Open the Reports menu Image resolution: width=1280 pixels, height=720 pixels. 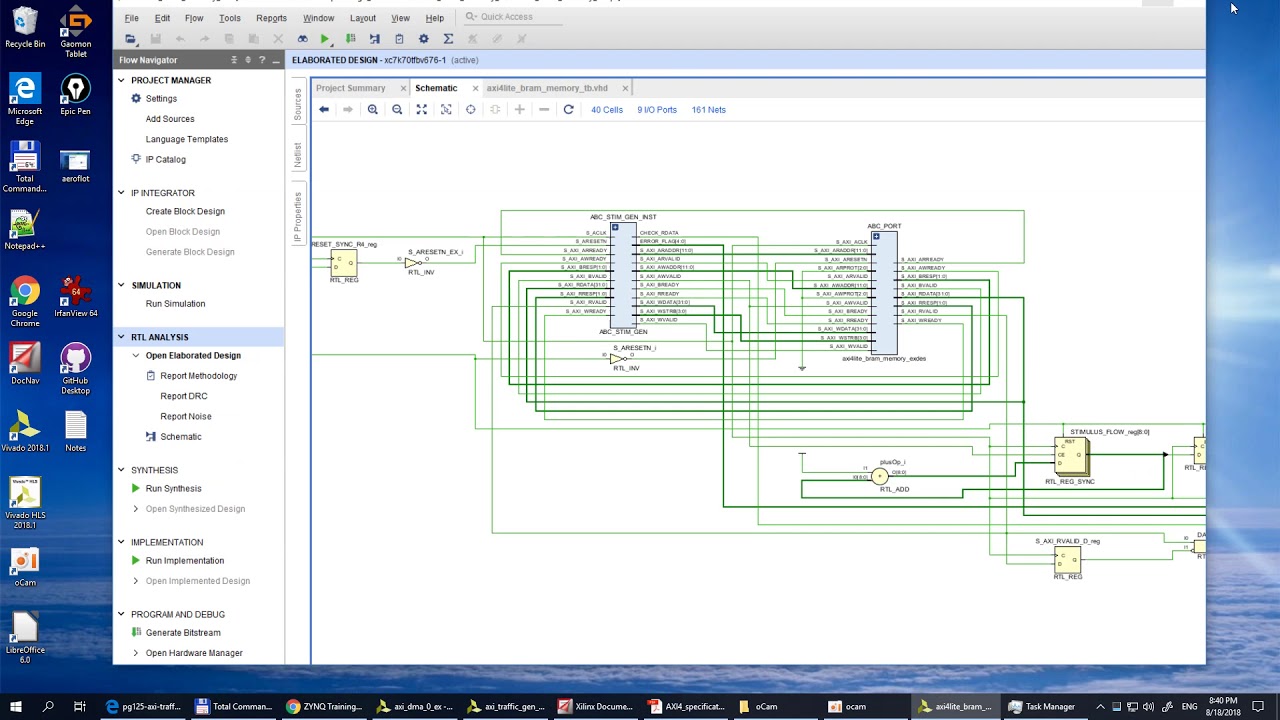pyautogui.click(x=271, y=18)
